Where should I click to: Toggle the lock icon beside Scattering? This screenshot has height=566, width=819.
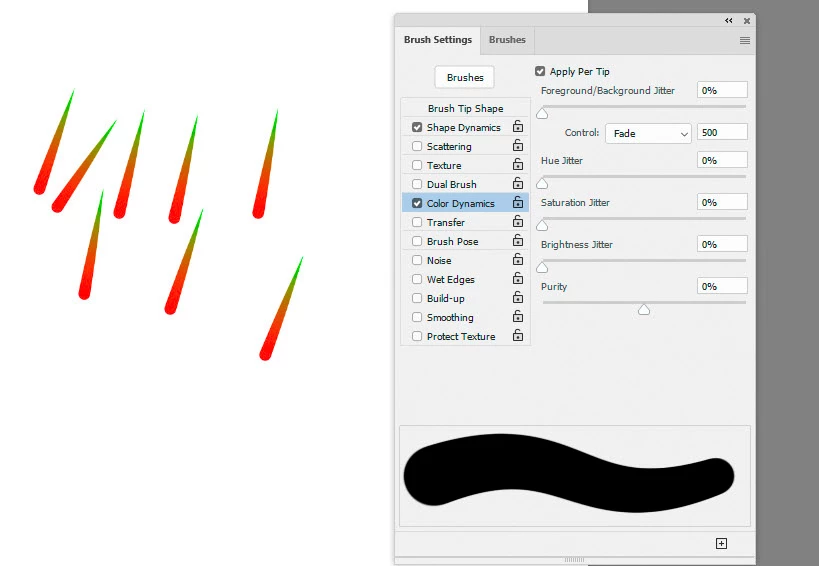pyautogui.click(x=518, y=145)
